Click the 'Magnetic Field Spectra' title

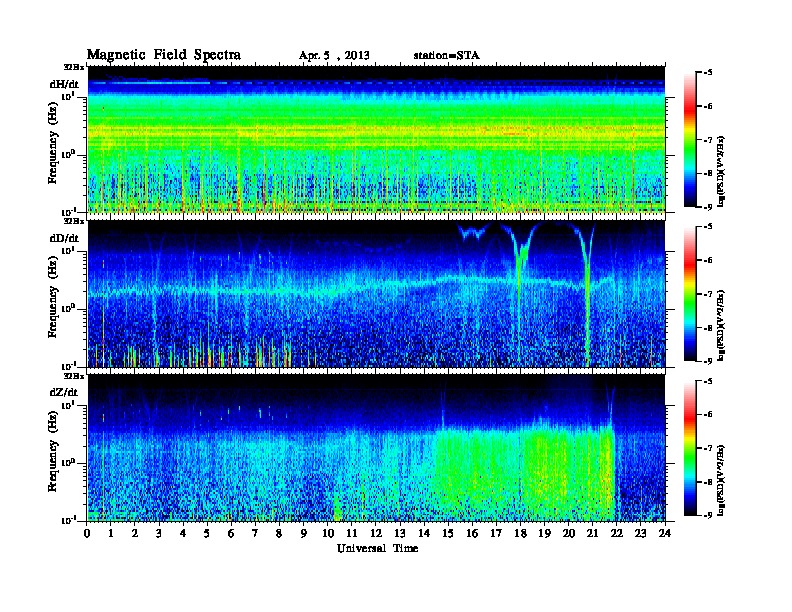pyautogui.click(x=163, y=55)
